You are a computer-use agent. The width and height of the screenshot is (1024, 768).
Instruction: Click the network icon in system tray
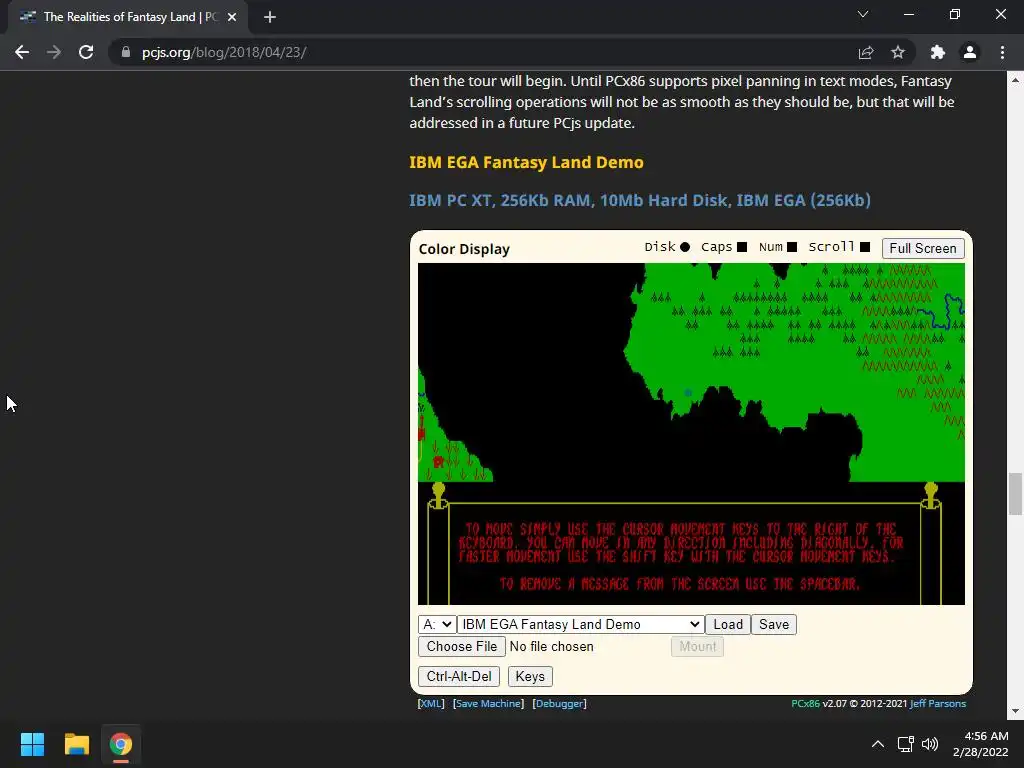905,744
